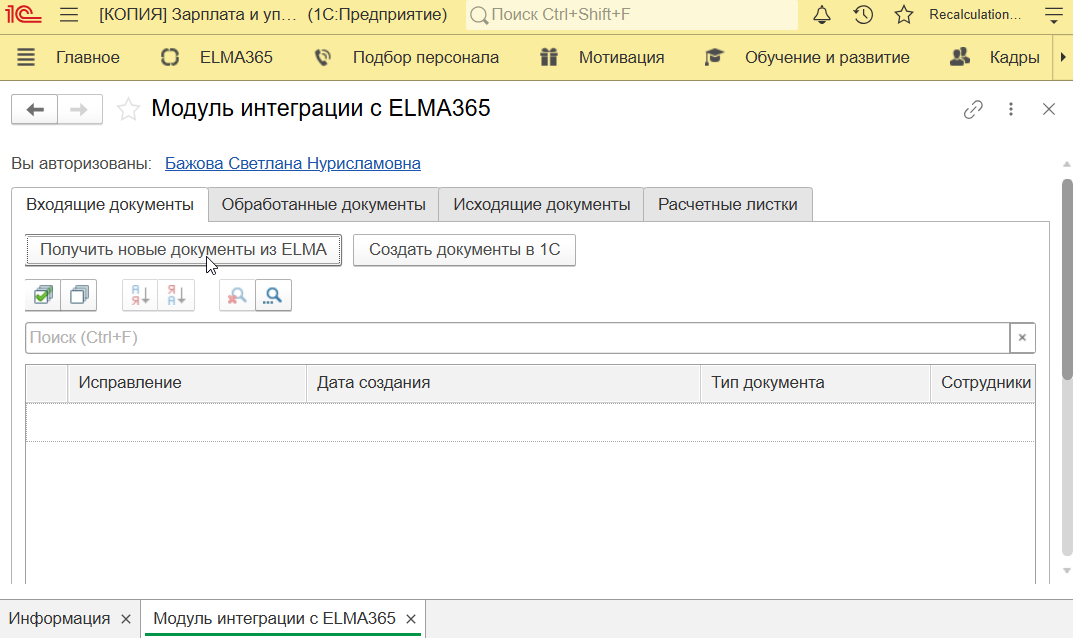Add module page to favorites star
Image resolution: width=1073 pixels, height=638 pixels.
coord(128,110)
